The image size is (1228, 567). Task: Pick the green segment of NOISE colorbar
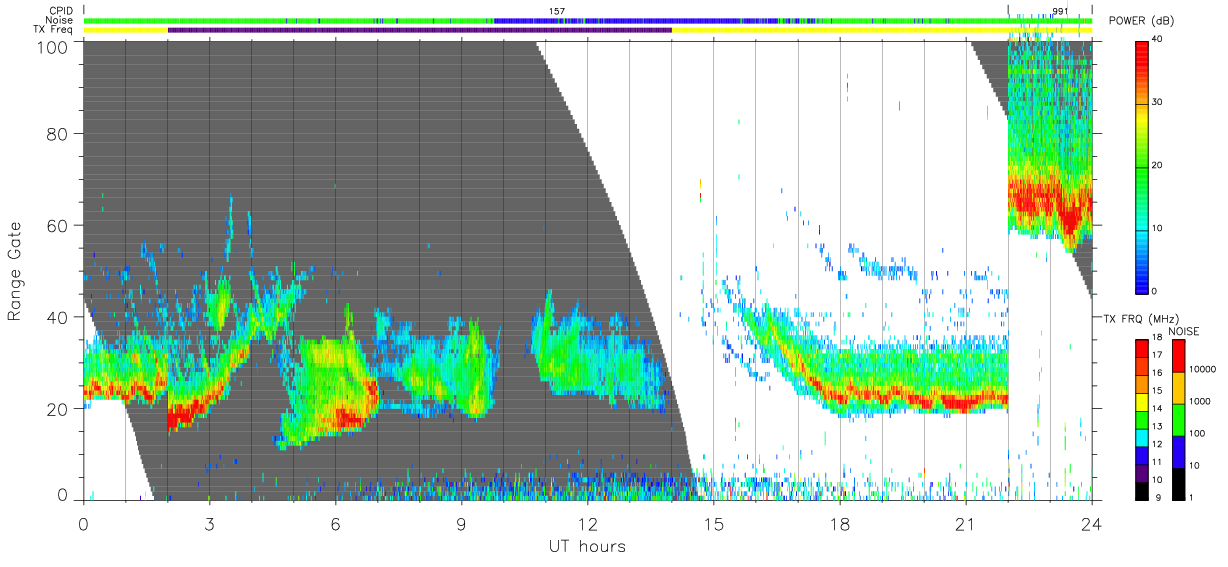click(1179, 418)
